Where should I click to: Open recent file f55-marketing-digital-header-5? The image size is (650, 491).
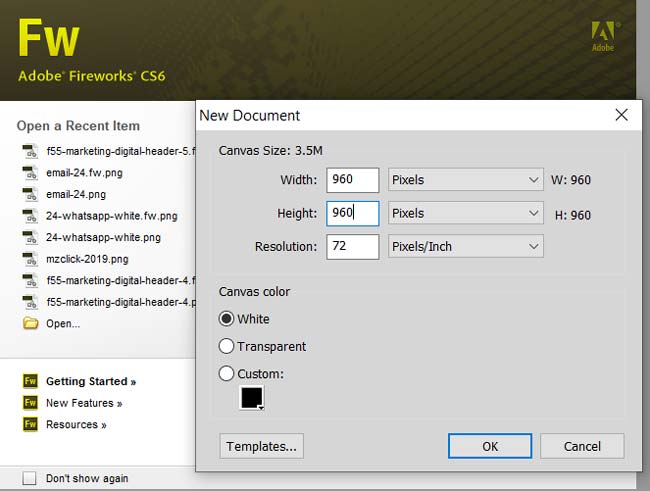pos(121,151)
